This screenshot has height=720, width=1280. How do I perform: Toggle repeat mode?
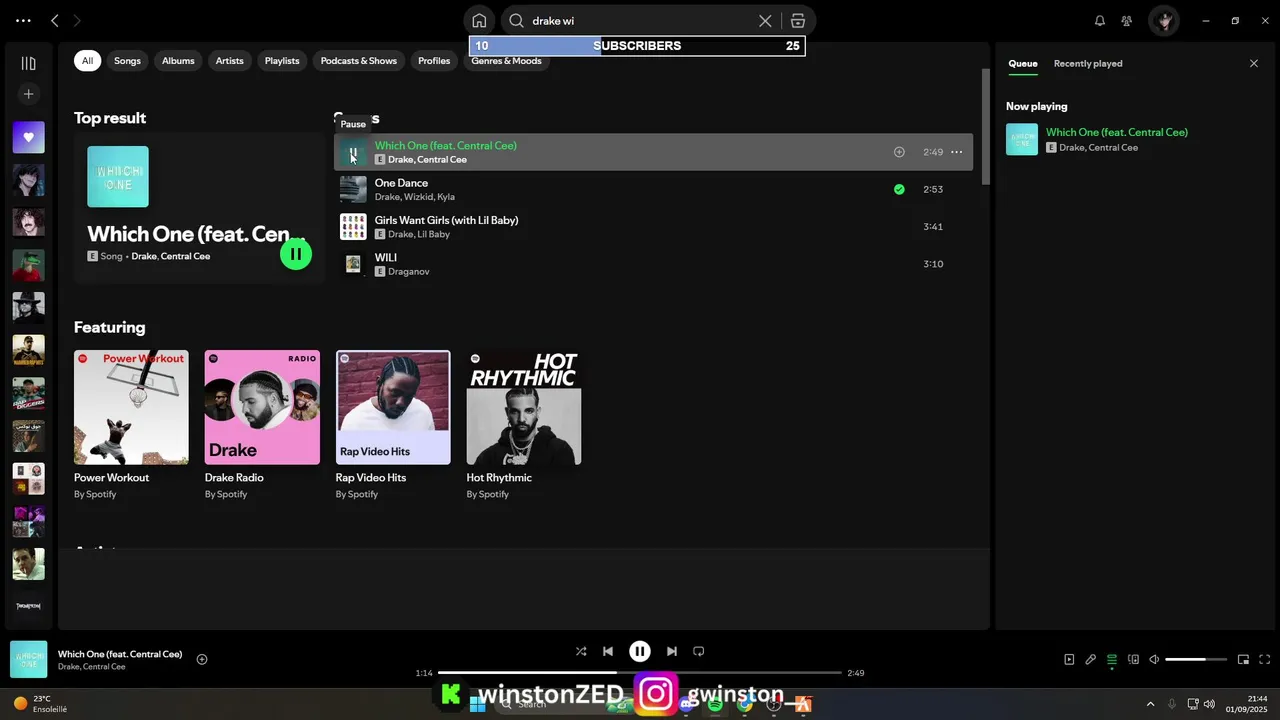tap(699, 651)
